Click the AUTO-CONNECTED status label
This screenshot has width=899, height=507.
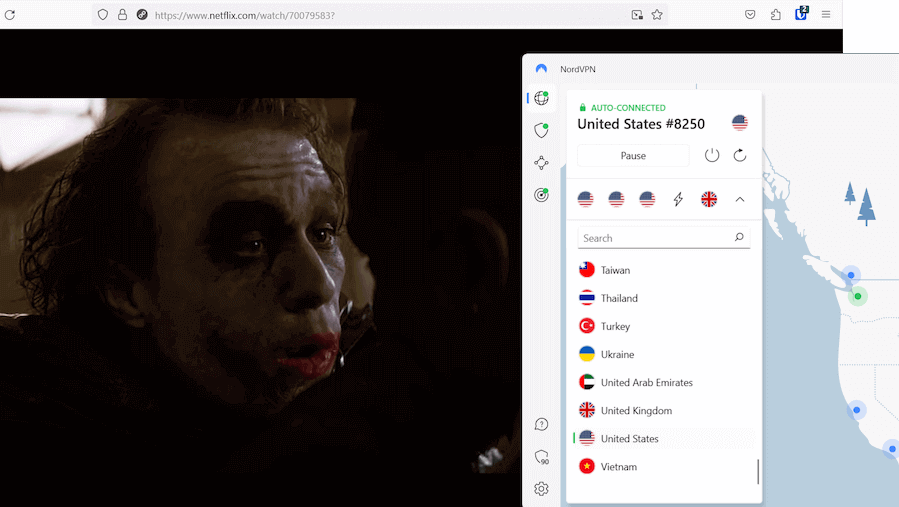628,108
